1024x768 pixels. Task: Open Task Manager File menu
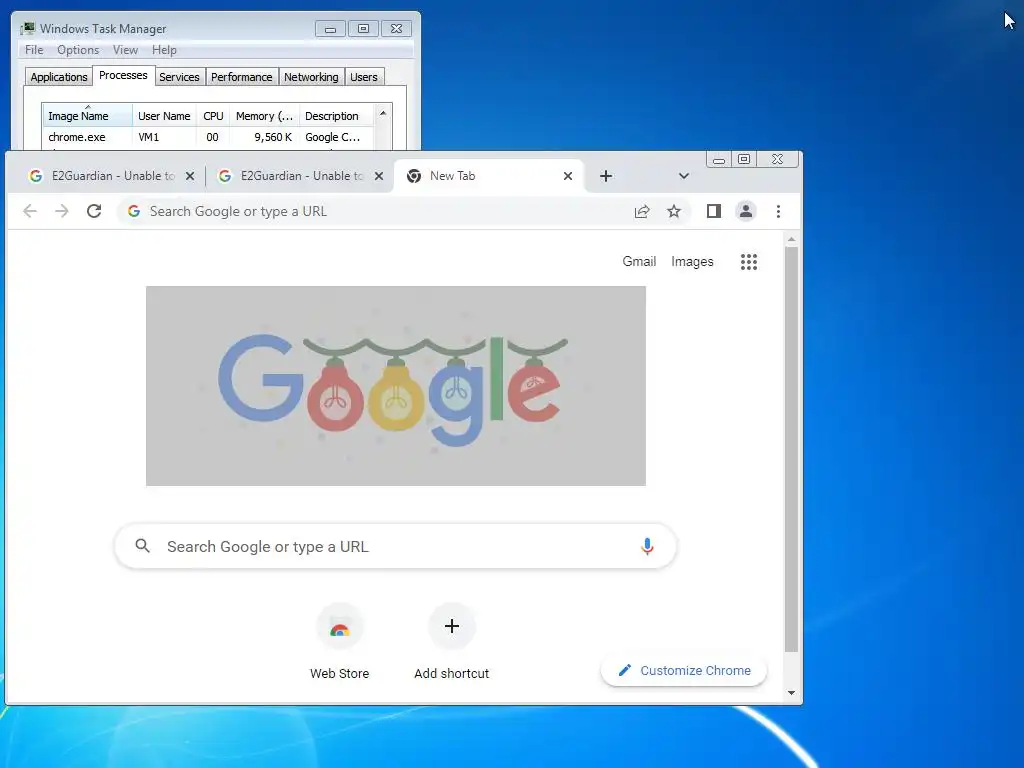pyautogui.click(x=34, y=50)
